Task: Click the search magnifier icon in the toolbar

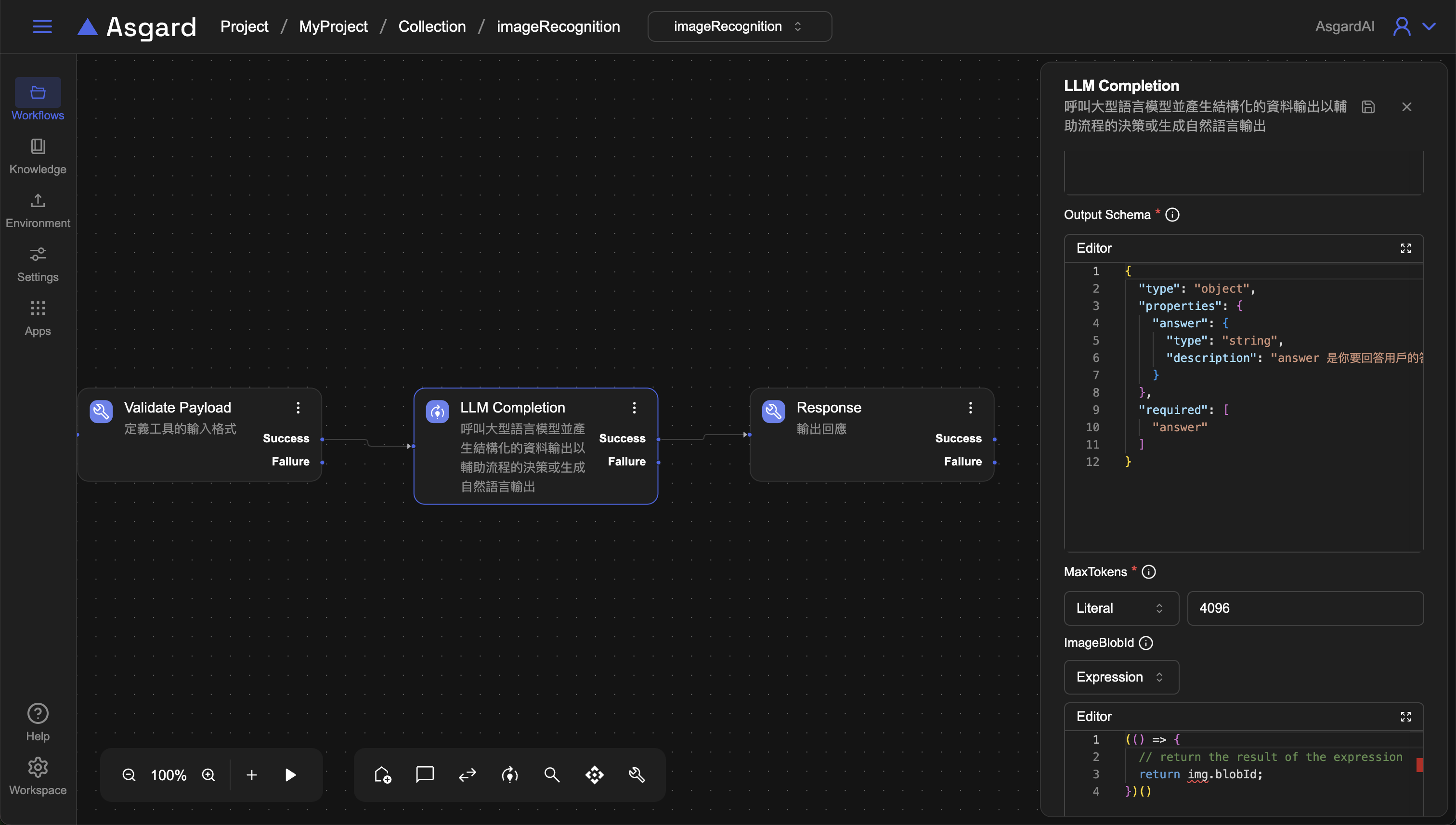Action: [x=551, y=774]
